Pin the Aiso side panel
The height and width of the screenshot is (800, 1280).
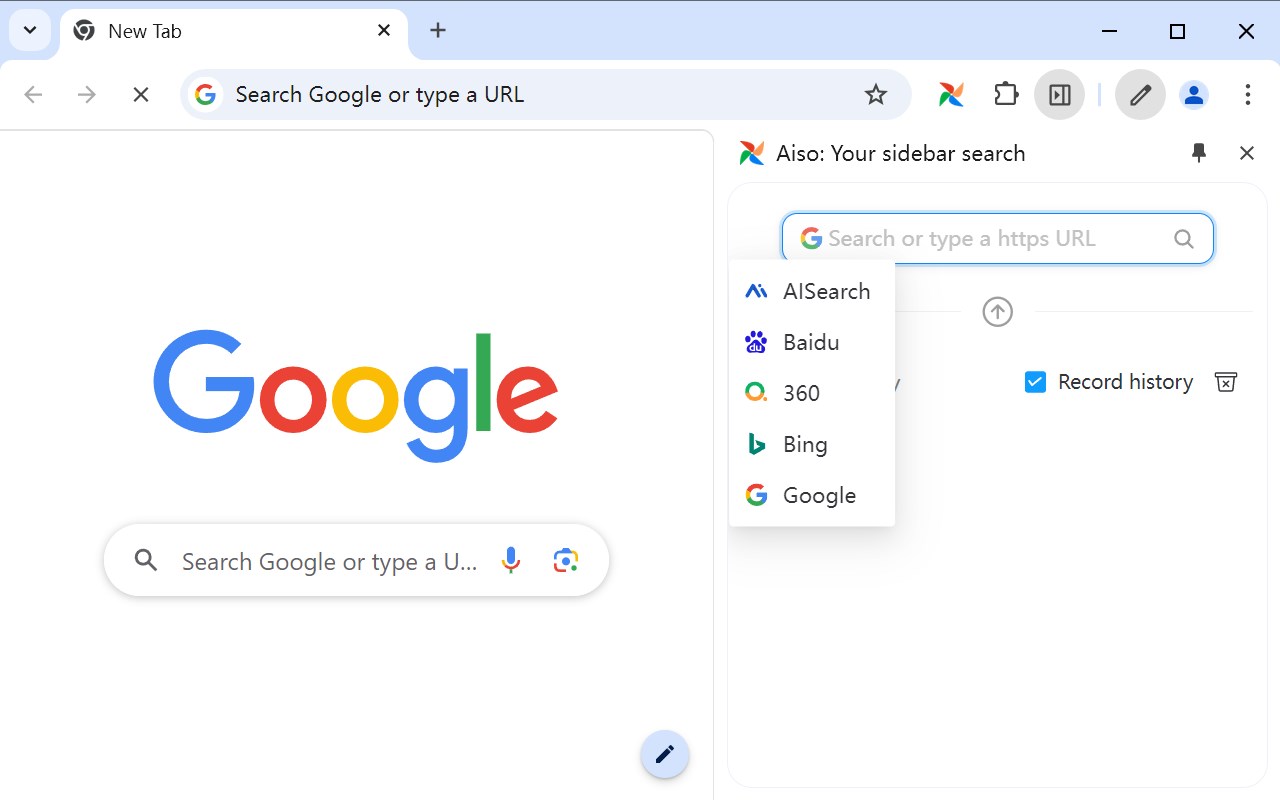click(x=1199, y=153)
